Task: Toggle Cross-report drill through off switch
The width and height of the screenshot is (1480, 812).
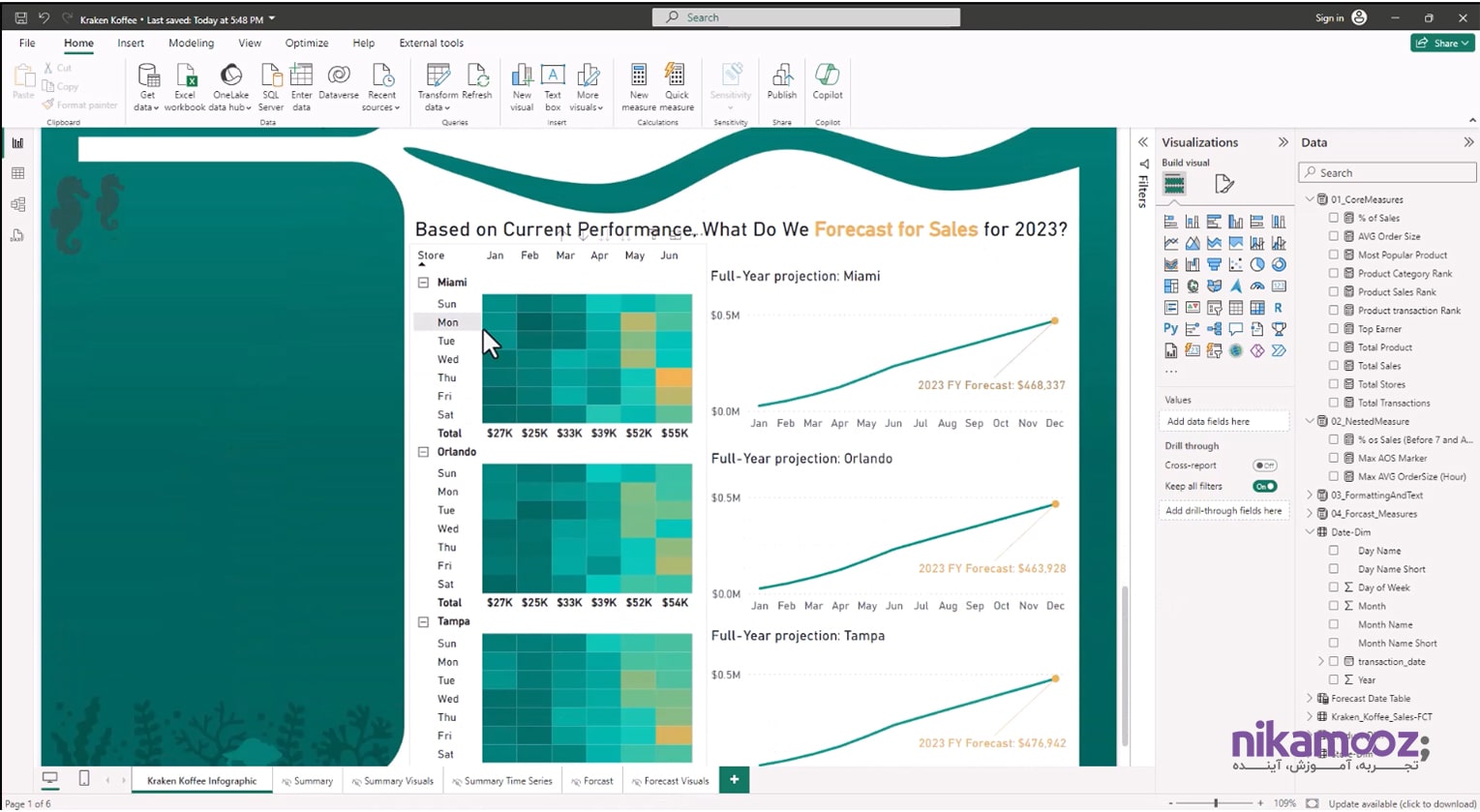Action: click(1264, 466)
